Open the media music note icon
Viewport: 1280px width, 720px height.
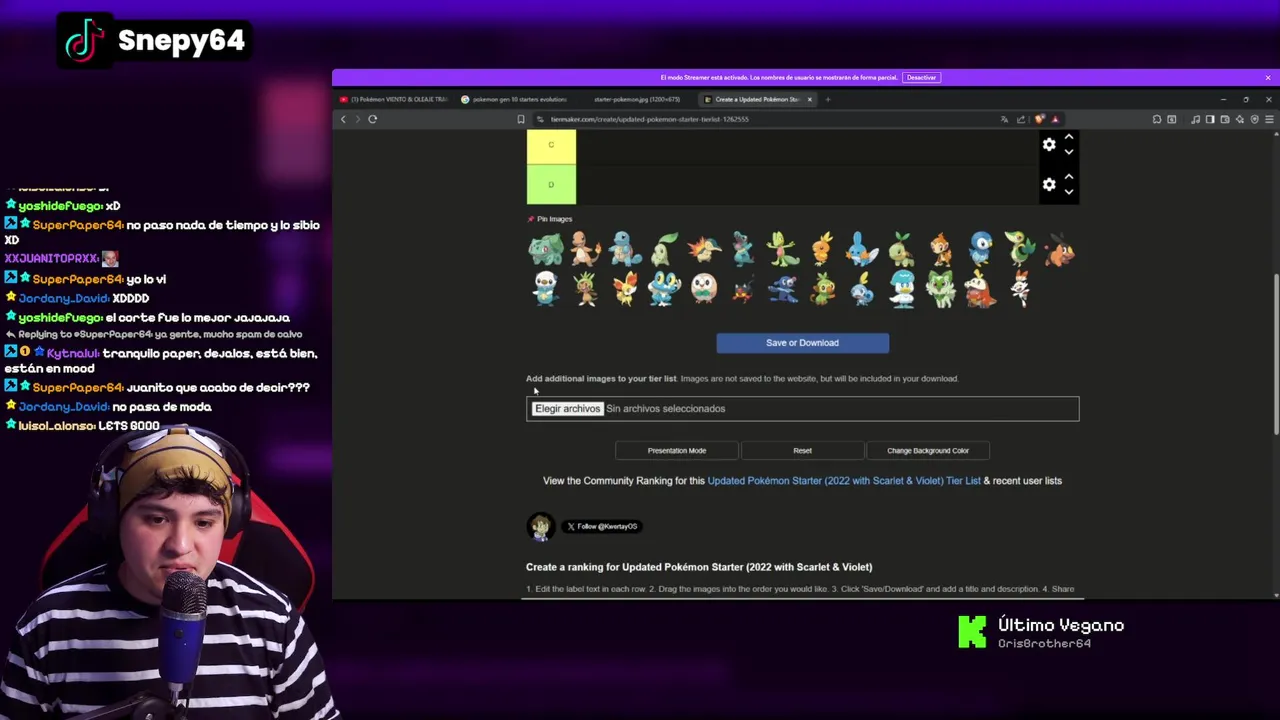tap(1195, 119)
